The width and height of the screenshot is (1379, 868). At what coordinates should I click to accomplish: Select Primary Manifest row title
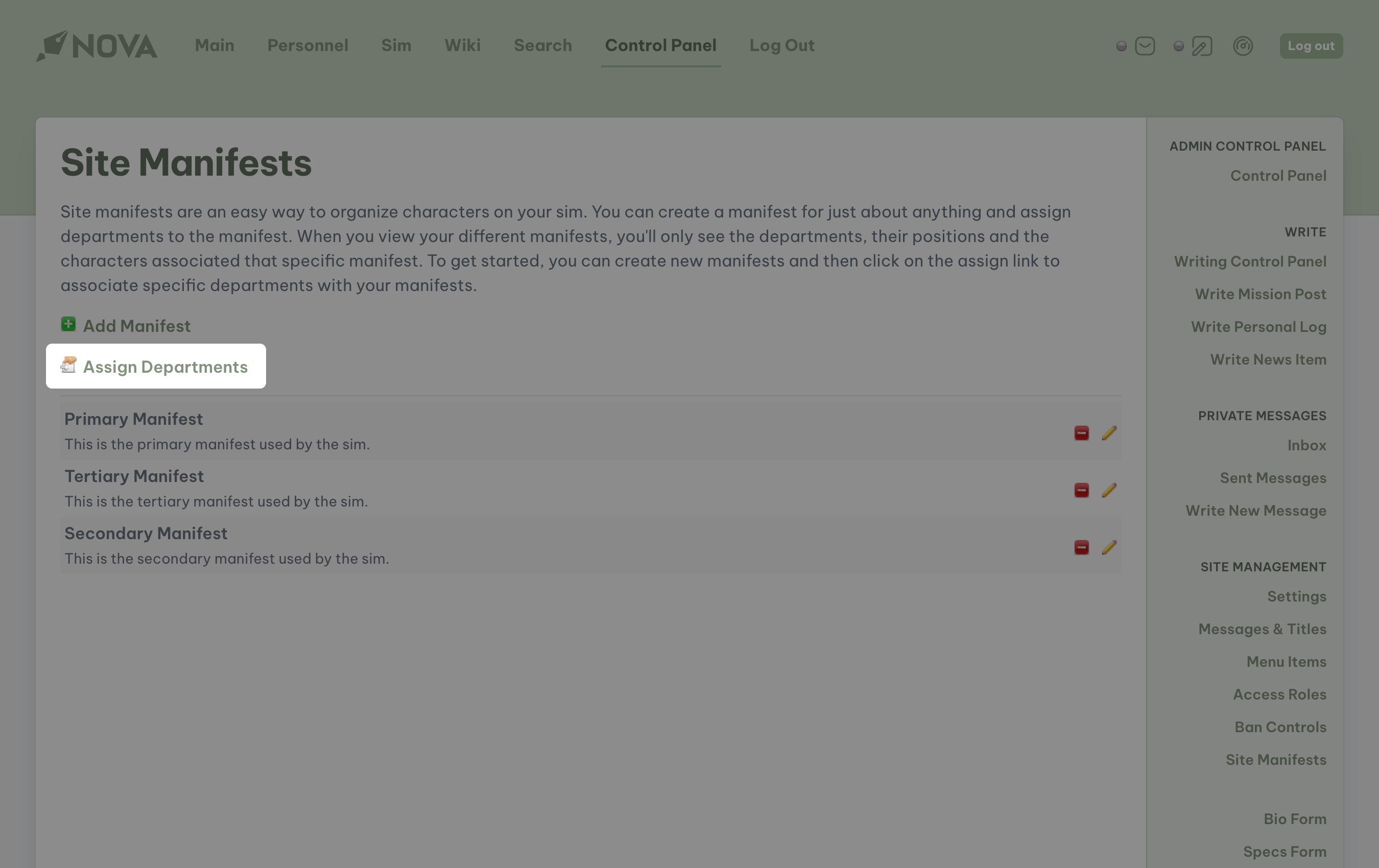point(133,419)
